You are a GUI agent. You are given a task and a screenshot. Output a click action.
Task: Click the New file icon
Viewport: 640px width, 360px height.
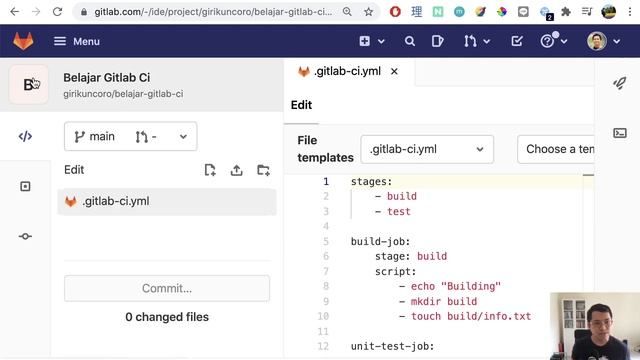[x=210, y=170]
